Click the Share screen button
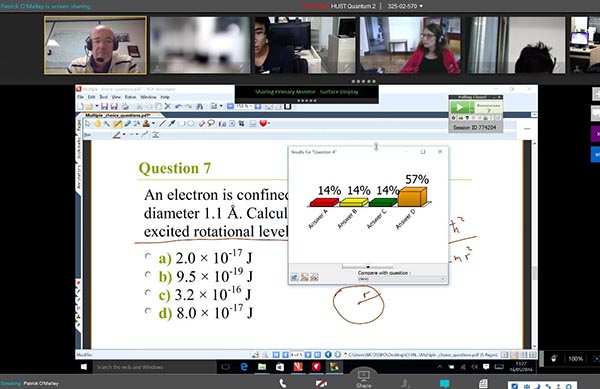 pyautogui.click(x=363, y=379)
